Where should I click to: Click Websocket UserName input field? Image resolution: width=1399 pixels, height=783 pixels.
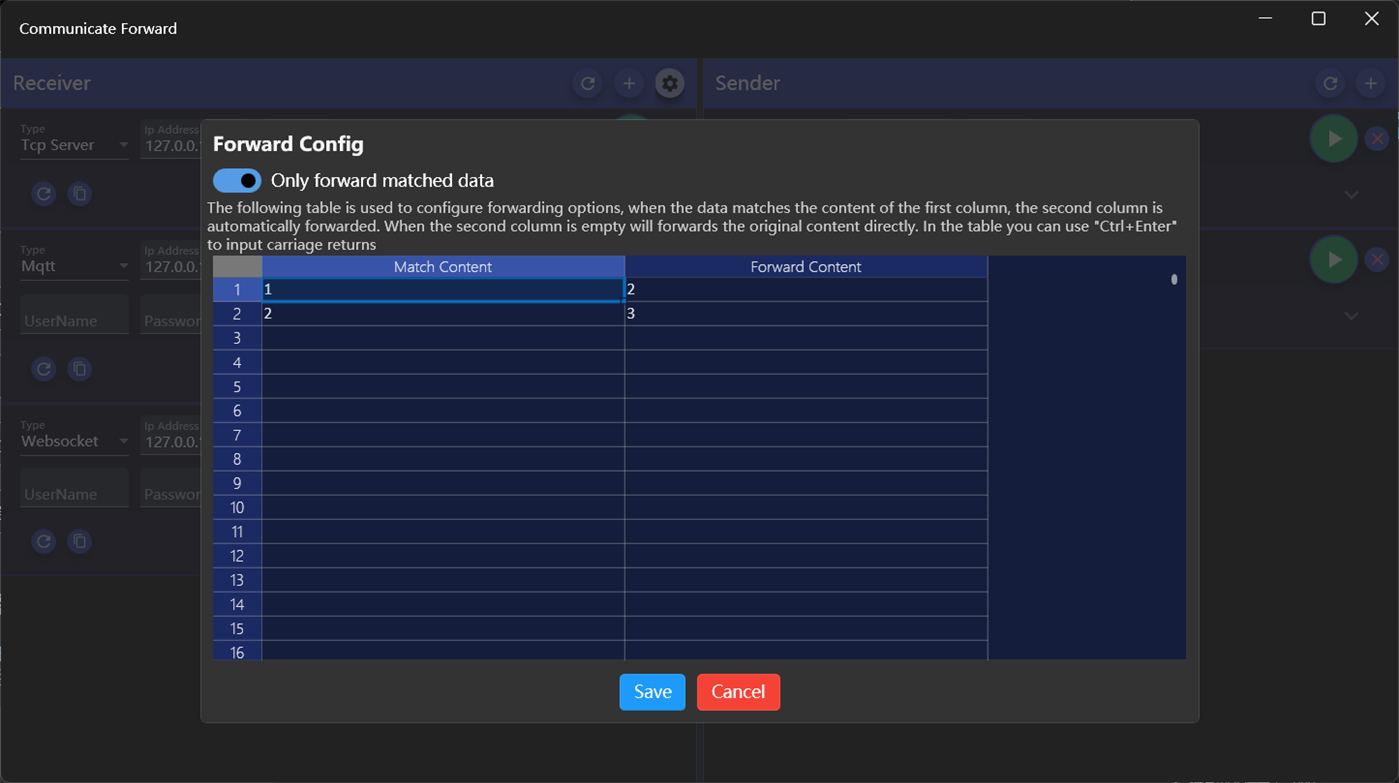click(x=75, y=488)
